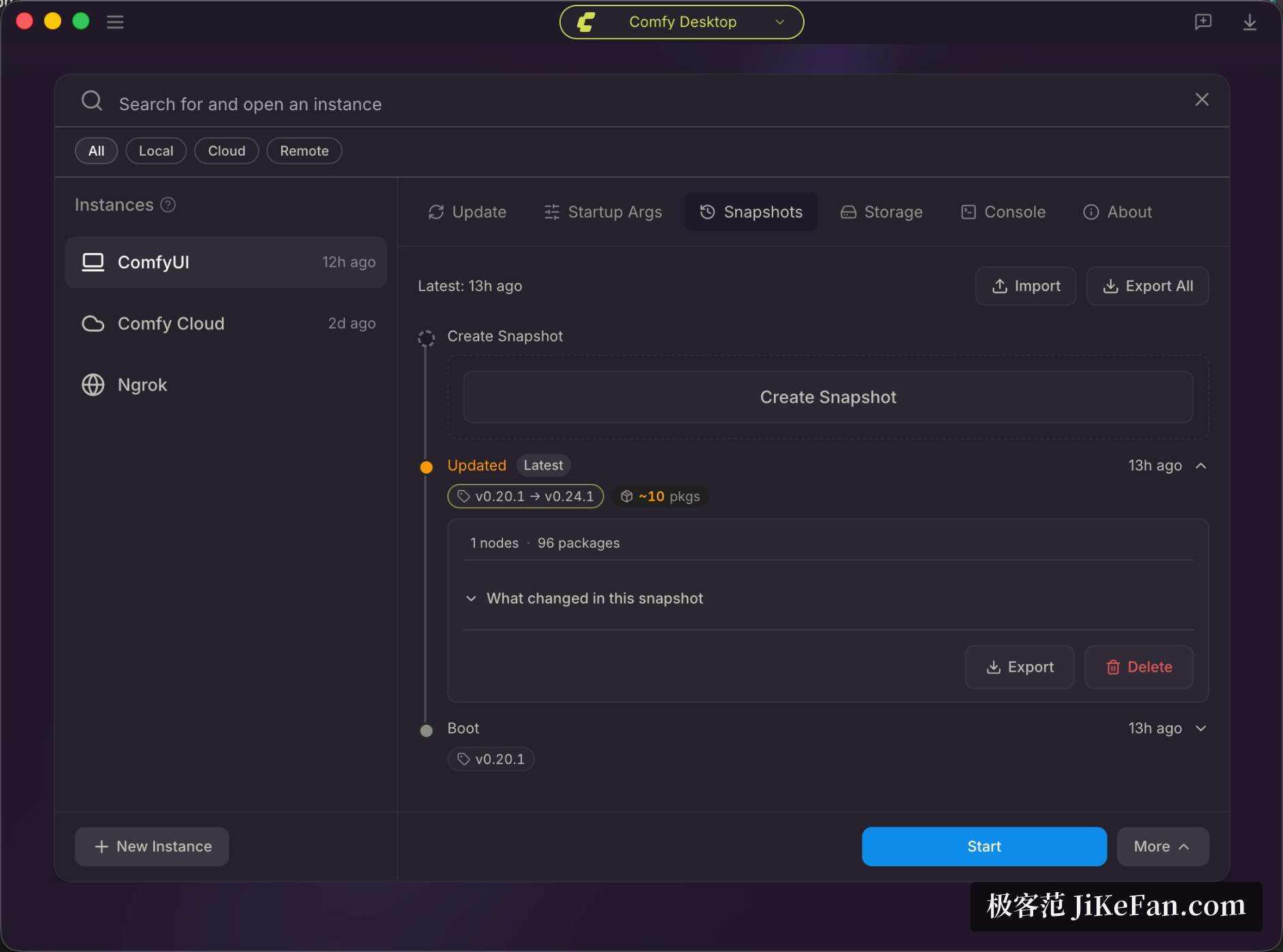Click the grey Boot timeline dot
This screenshot has width=1283, height=952.
click(426, 730)
